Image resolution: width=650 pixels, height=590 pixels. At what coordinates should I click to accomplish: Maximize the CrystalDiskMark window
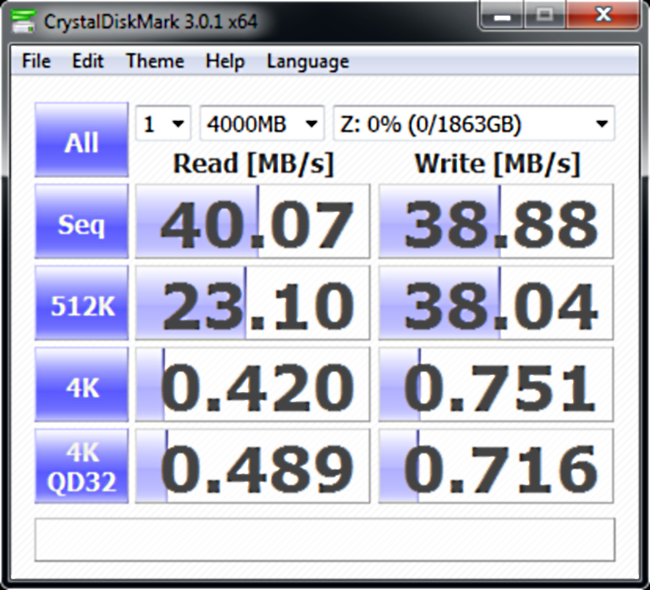[x=545, y=15]
